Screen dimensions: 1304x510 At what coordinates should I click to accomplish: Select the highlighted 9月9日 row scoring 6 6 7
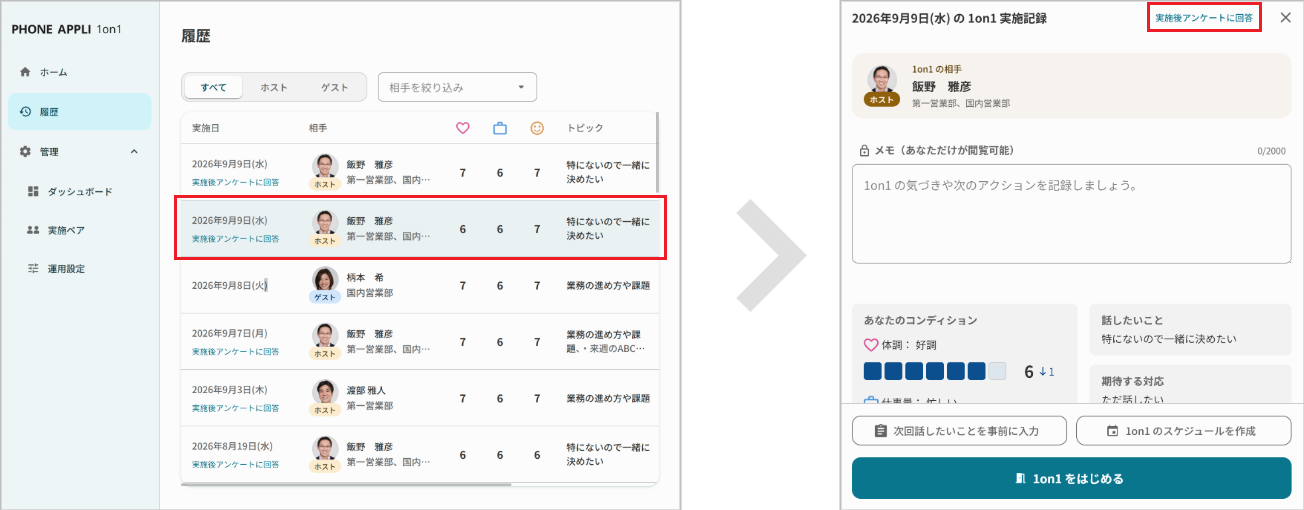tap(420, 229)
